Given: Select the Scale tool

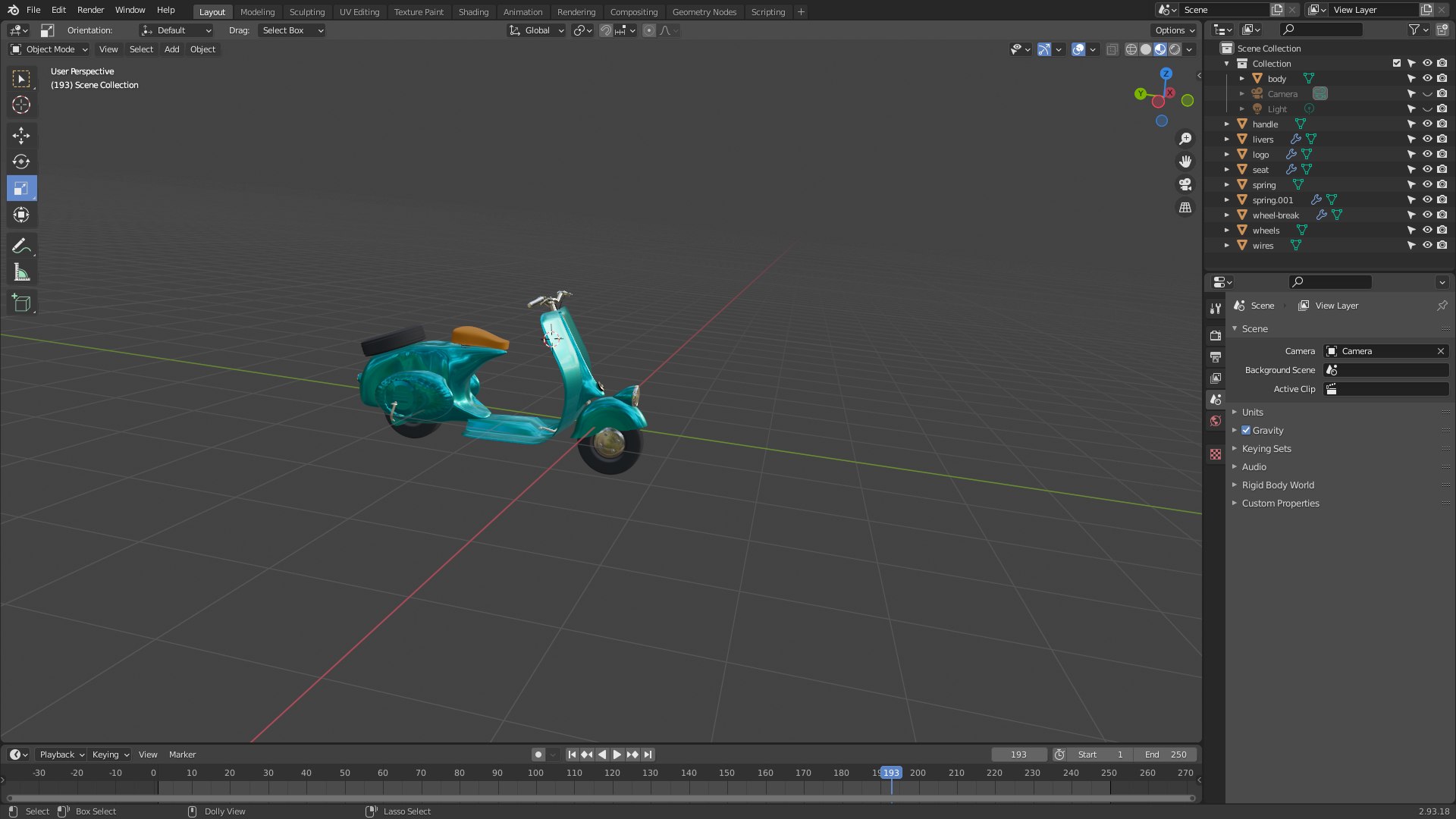Looking at the screenshot, I should 21,188.
